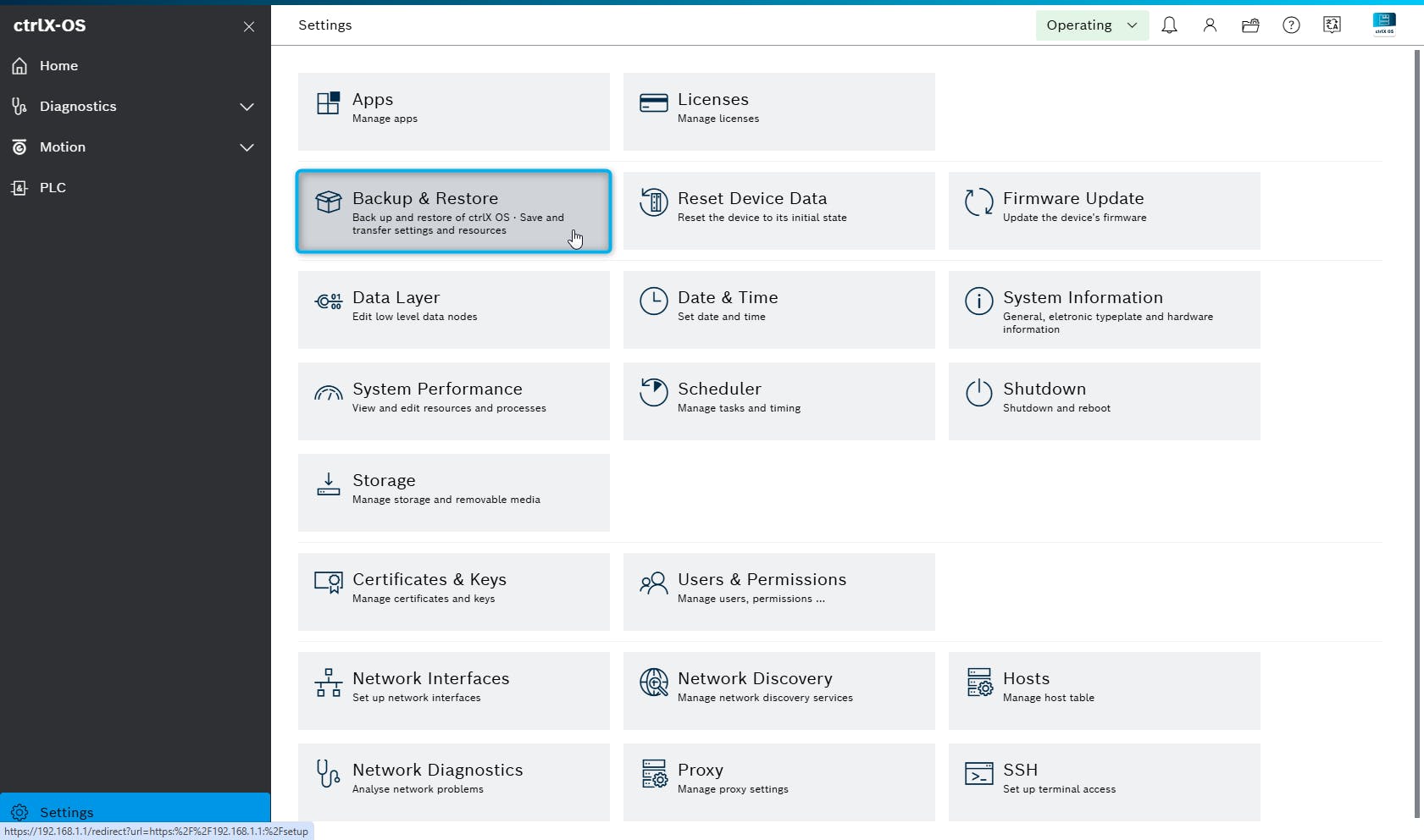Open the Backup & Restore tile
Screen dimensions: 1424x840
(453, 212)
